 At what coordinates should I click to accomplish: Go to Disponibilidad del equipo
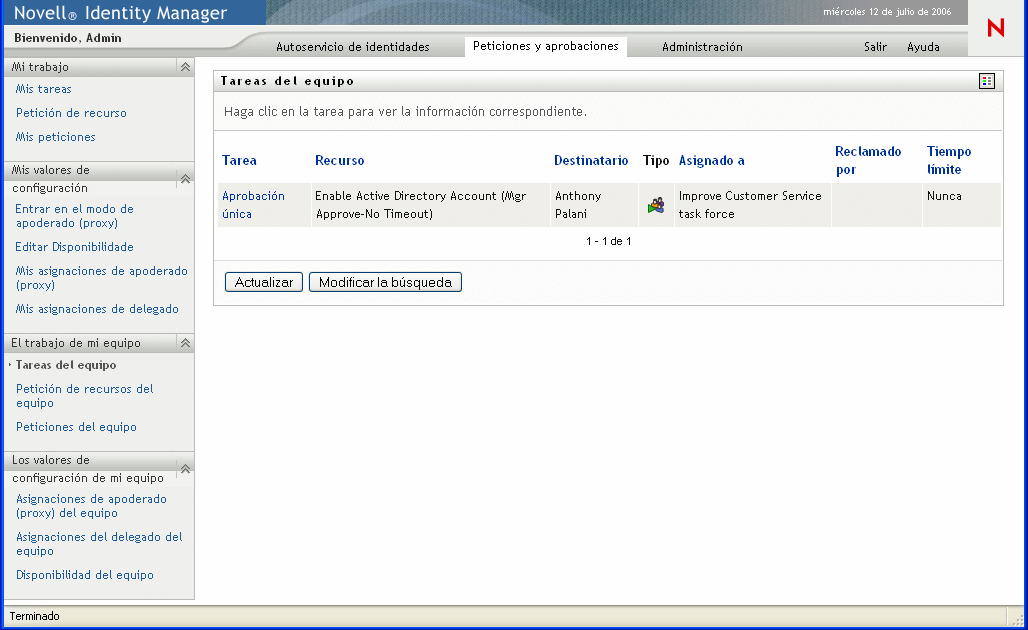pos(85,575)
